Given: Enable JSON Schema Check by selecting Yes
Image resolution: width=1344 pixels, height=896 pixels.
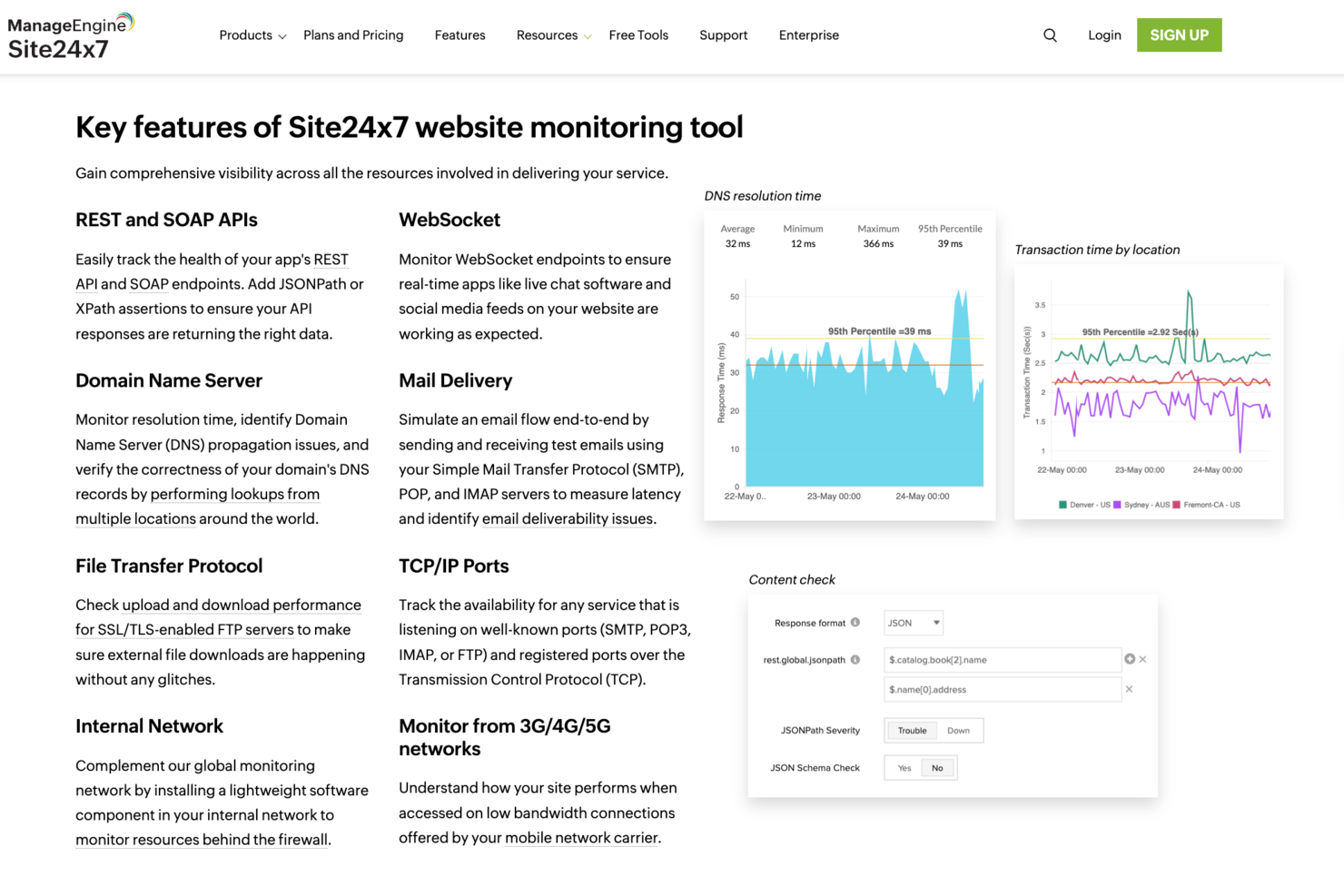Looking at the screenshot, I should [904, 768].
